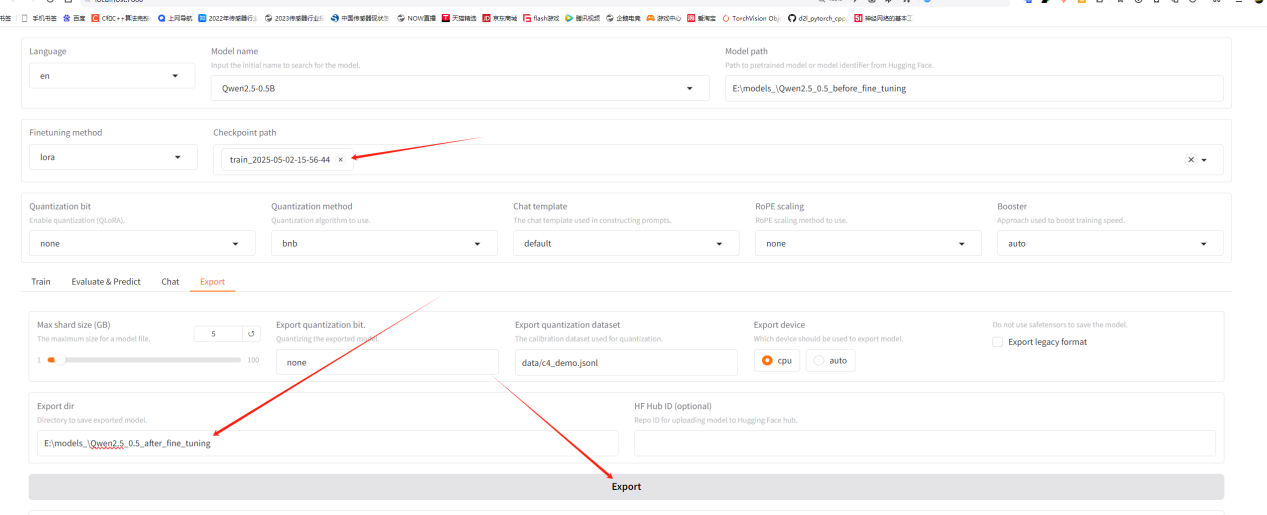The width and height of the screenshot is (1267, 515).
Task: Clear all selected checkpoint paths
Action: (1190, 159)
